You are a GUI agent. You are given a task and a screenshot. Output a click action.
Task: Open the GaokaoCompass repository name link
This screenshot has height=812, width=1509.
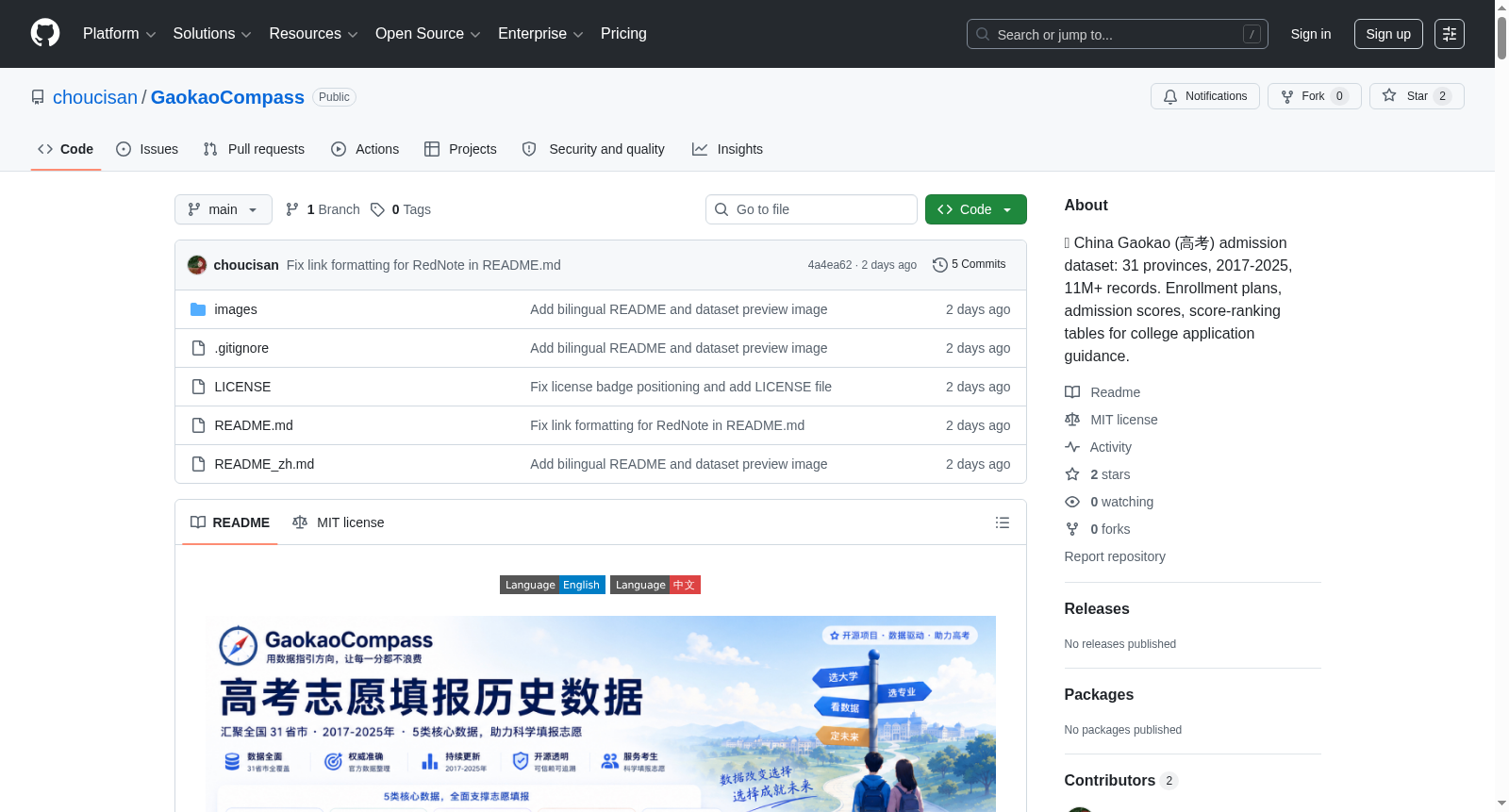click(227, 97)
